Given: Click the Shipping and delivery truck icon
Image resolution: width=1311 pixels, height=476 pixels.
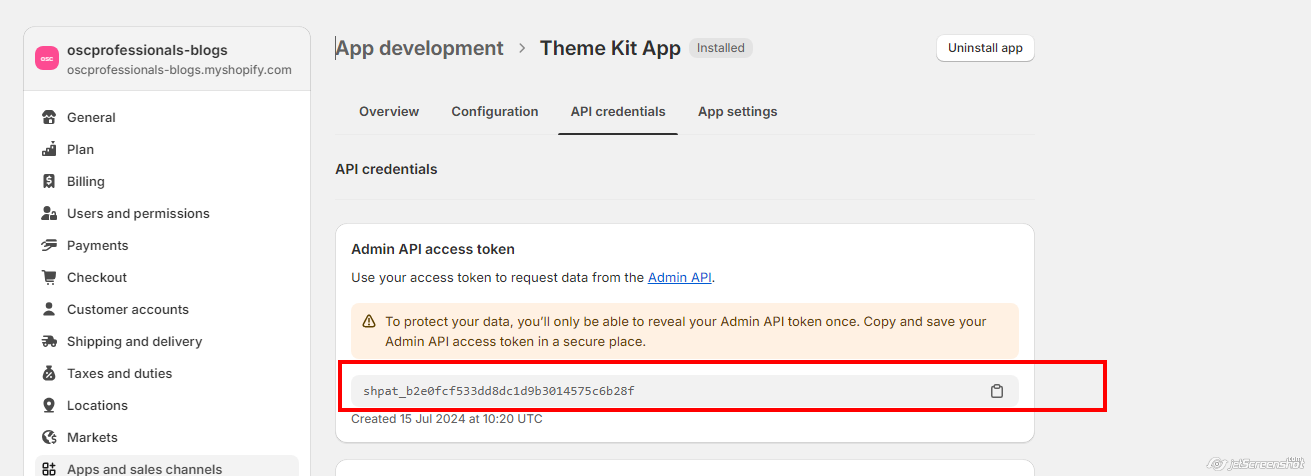Looking at the screenshot, I should [49, 342].
